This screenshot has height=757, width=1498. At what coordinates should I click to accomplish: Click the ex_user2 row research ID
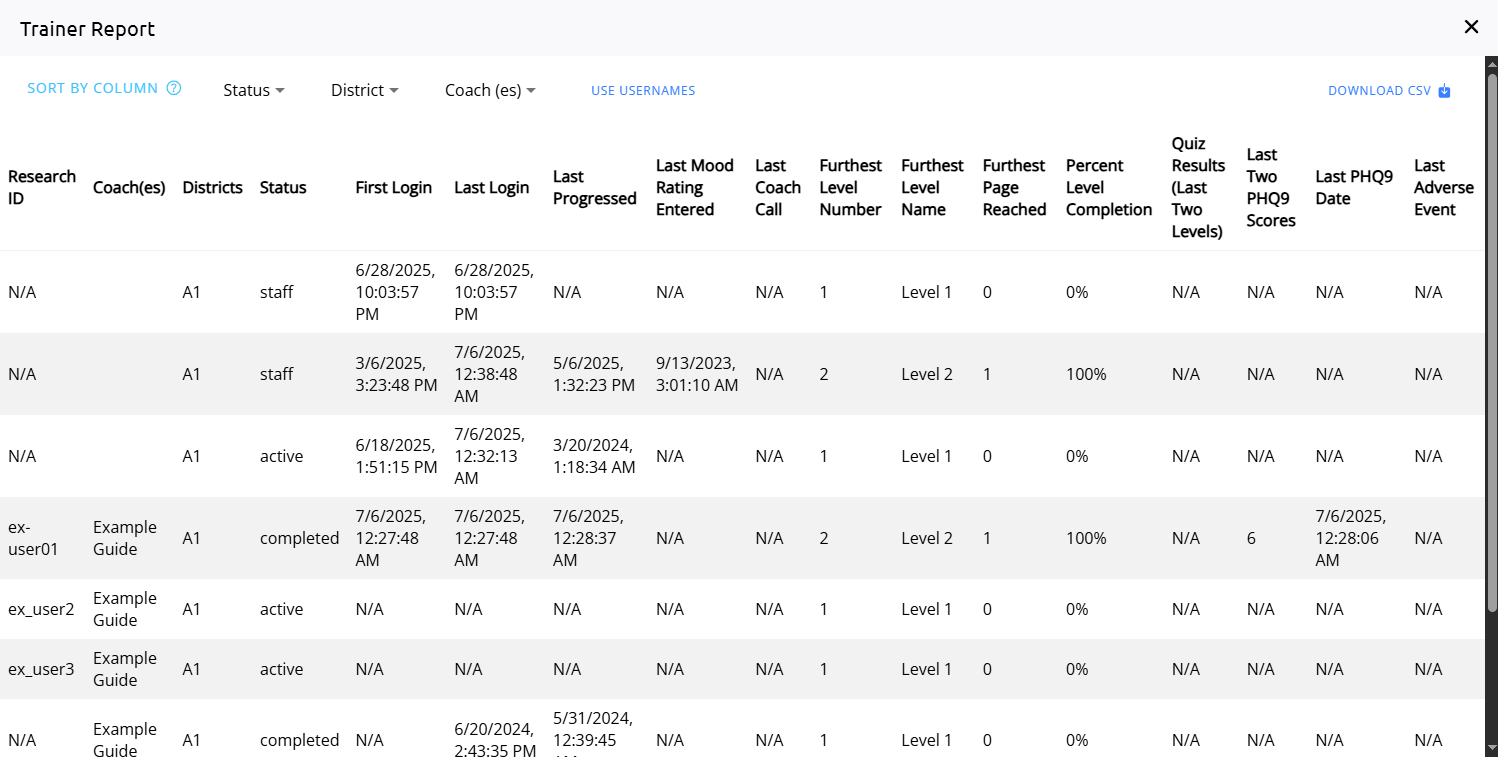point(41,609)
